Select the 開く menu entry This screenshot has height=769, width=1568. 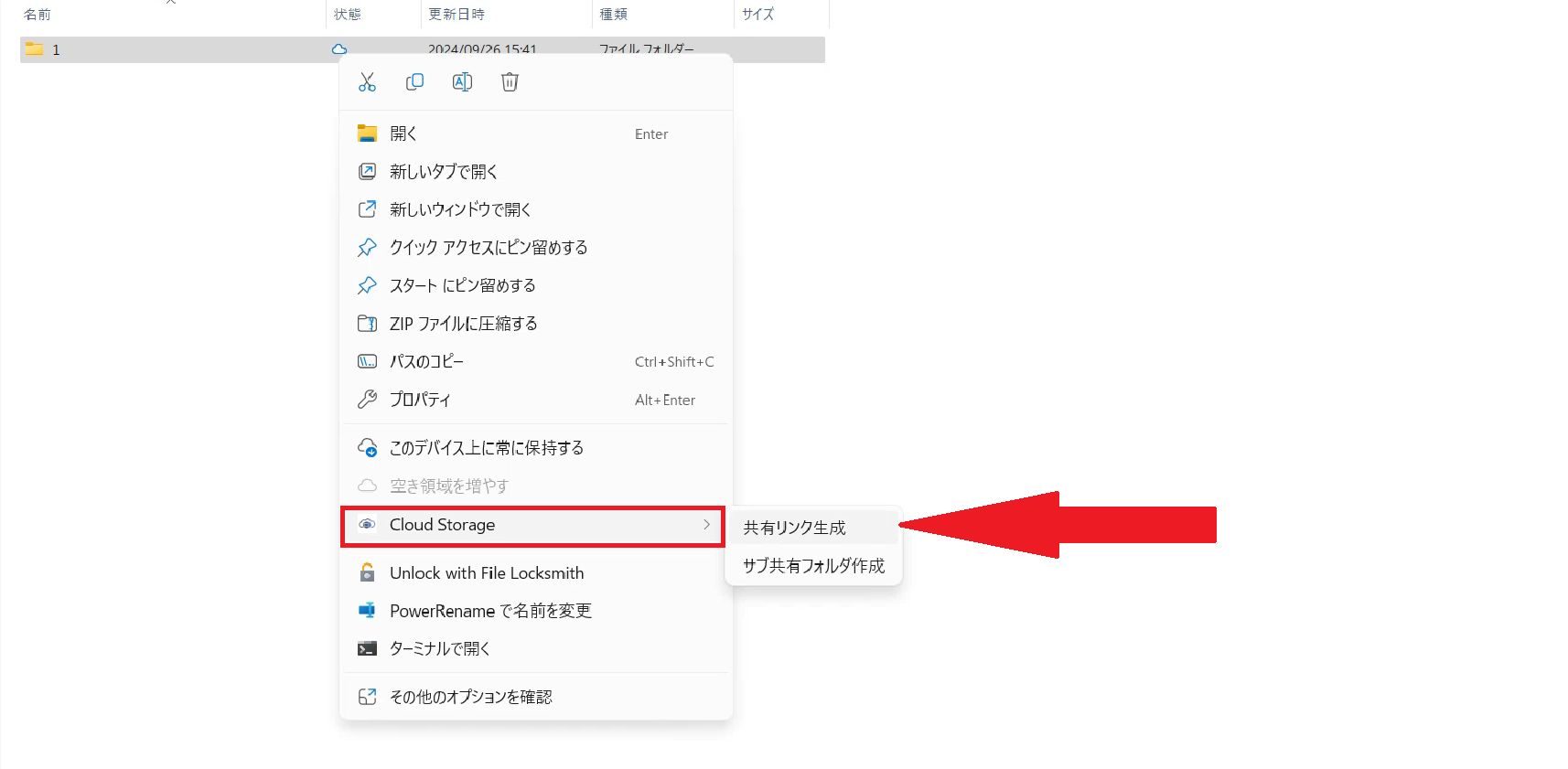pyautogui.click(x=535, y=134)
